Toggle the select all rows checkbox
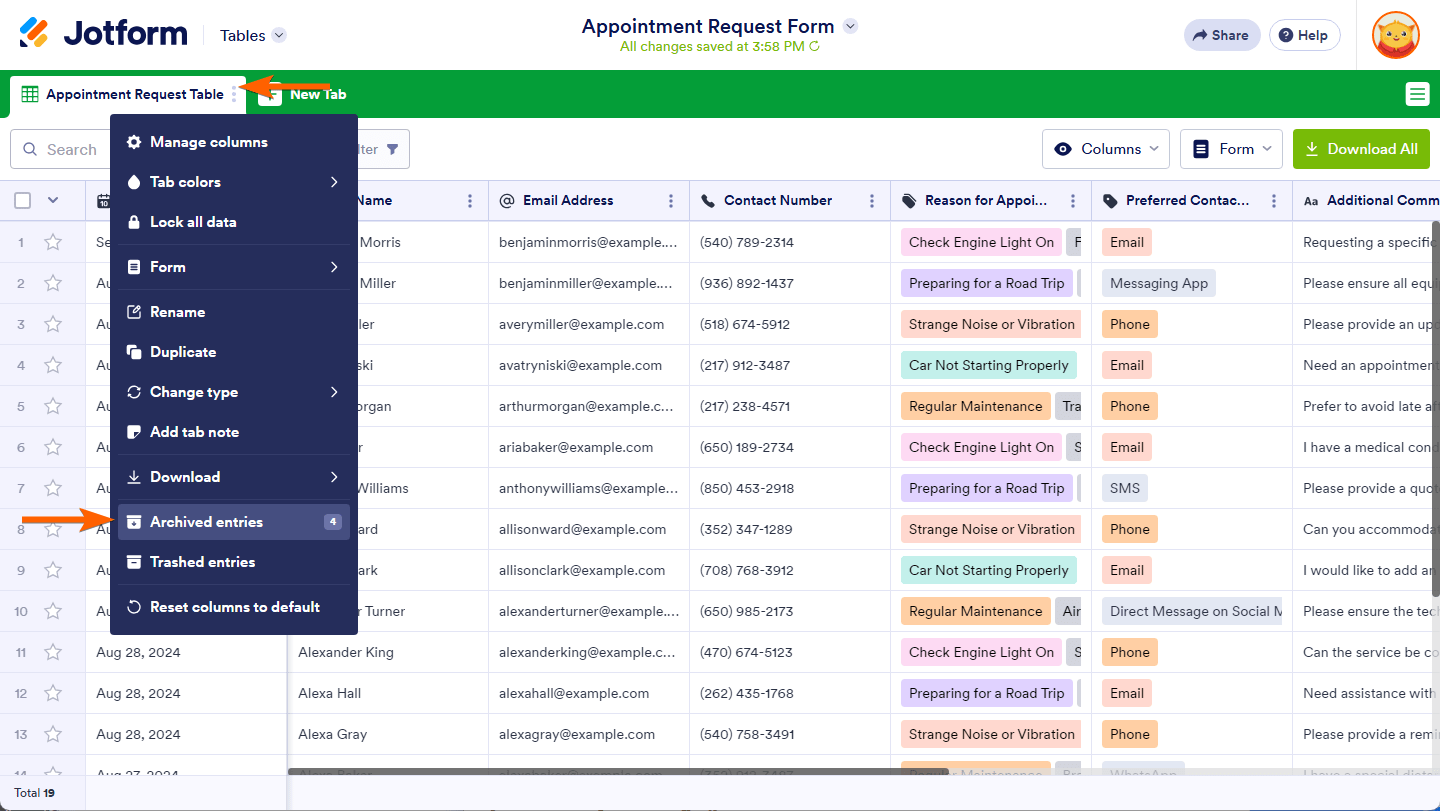 22,201
